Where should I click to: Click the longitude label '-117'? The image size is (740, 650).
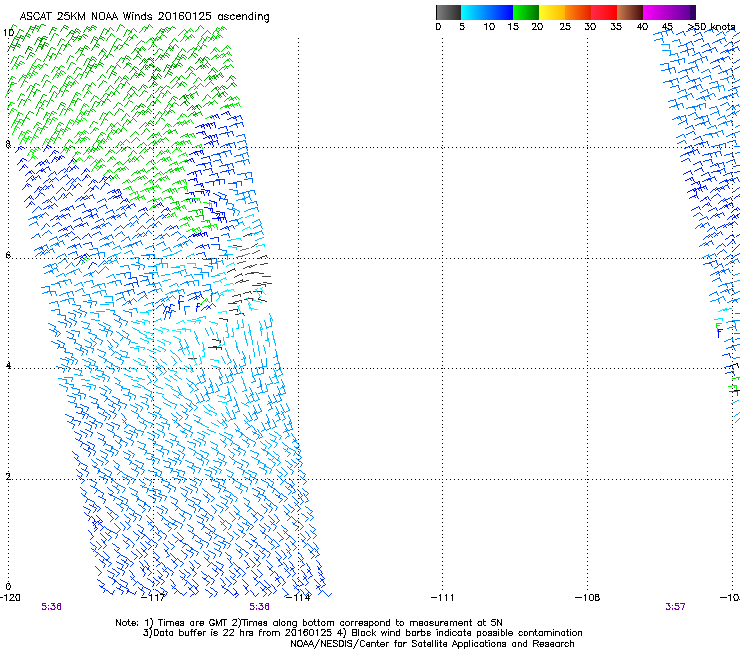[x=153, y=598]
